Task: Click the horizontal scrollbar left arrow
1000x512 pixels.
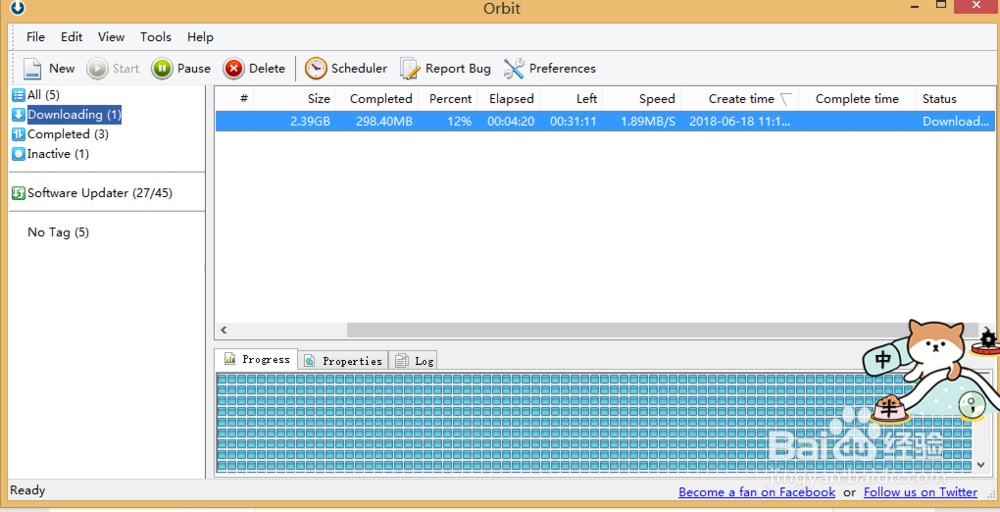Action: tap(223, 330)
